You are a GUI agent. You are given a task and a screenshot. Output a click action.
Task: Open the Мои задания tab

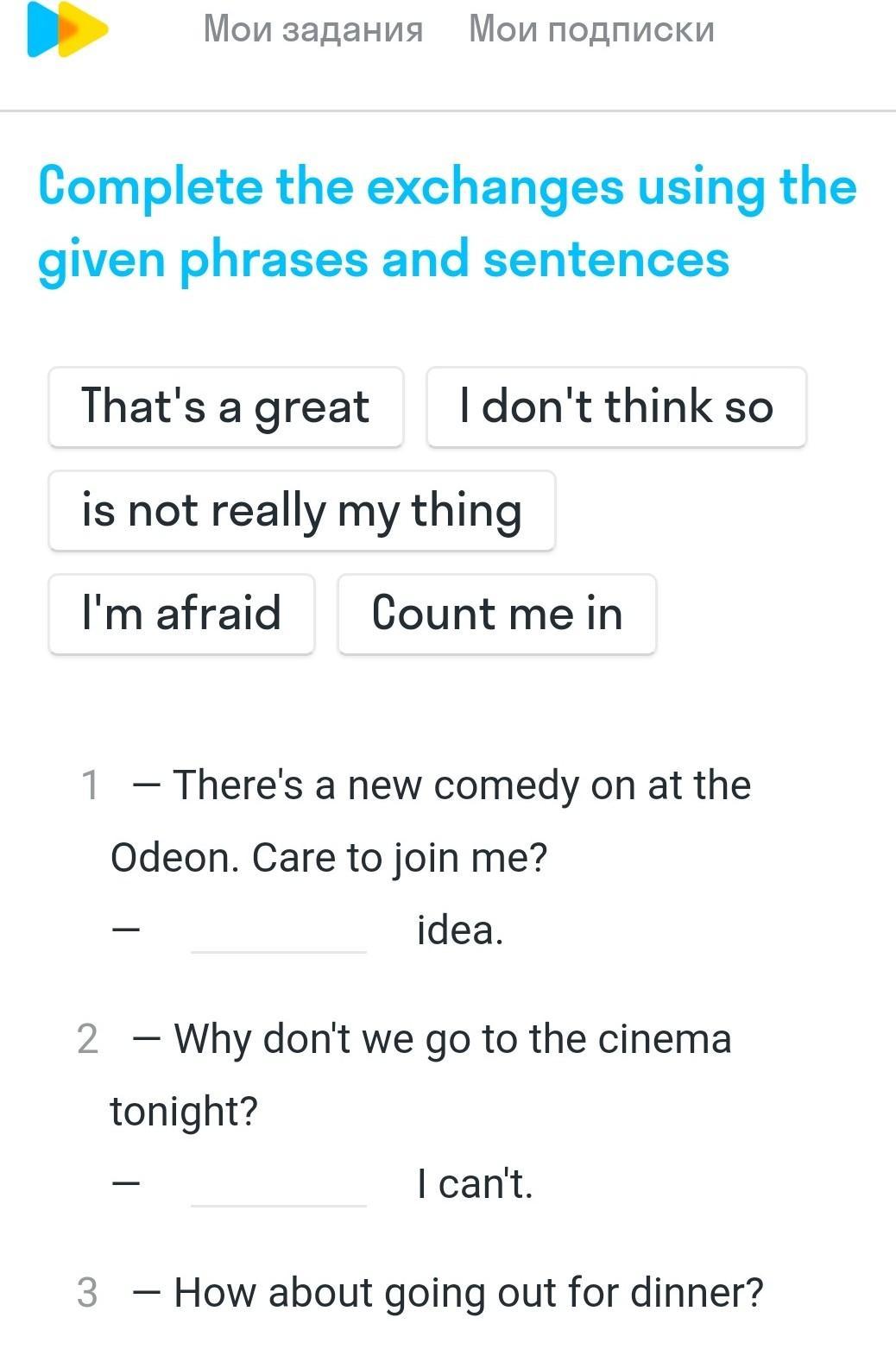(x=313, y=29)
